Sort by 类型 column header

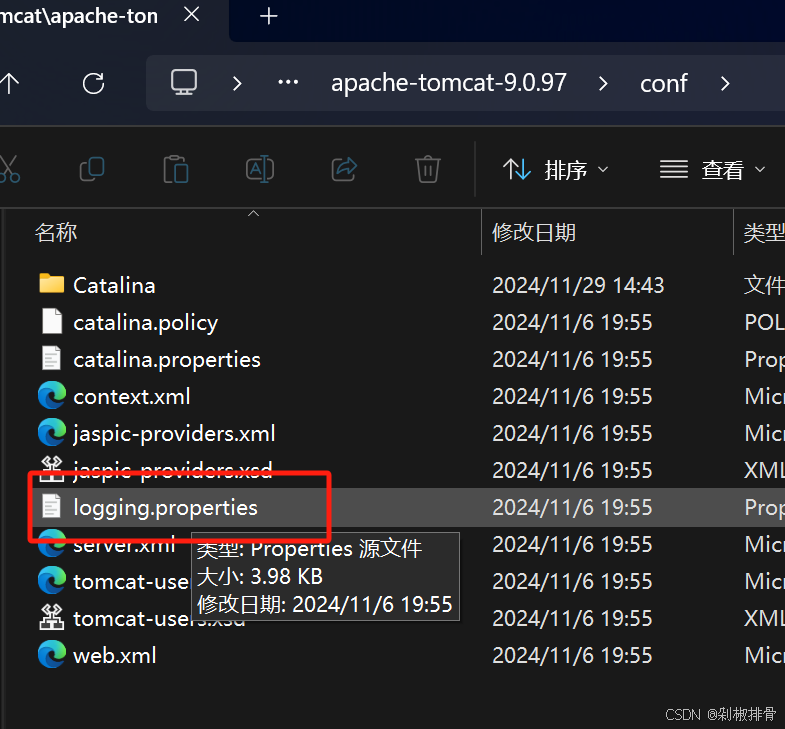pos(763,233)
